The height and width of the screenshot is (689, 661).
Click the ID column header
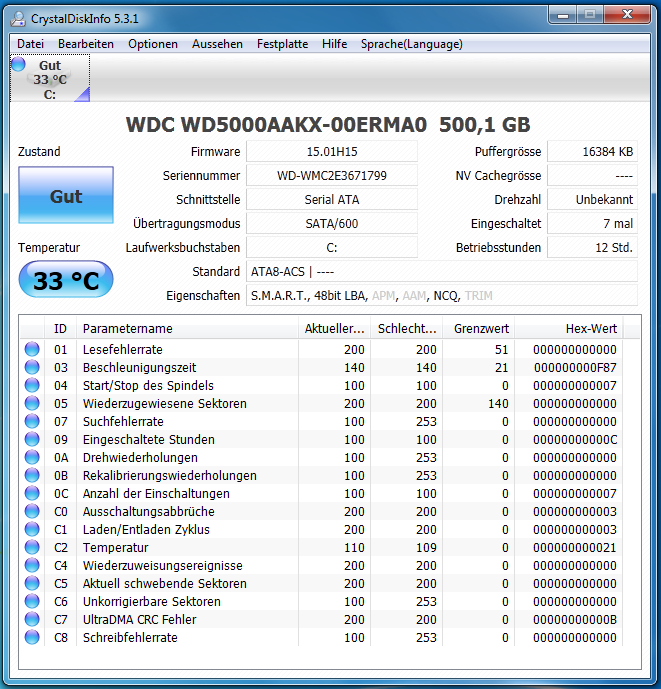(x=60, y=329)
